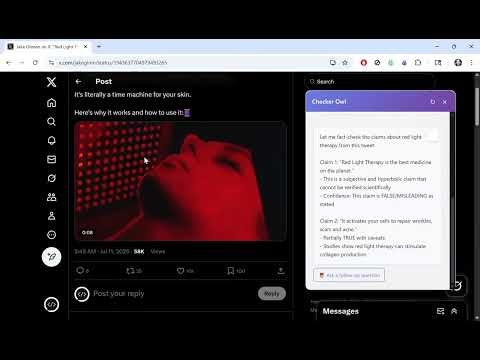The width and height of the screenshot is (480, 360).
Task: Bookmark this post
Action: click(x=230, y=271)
